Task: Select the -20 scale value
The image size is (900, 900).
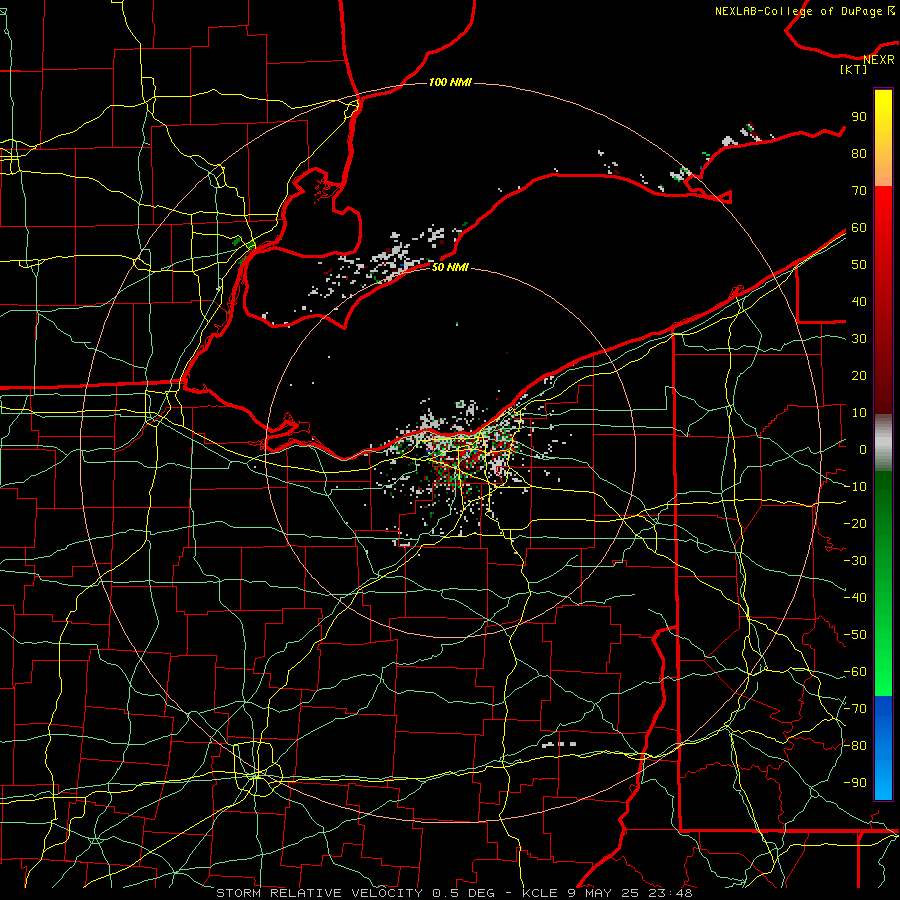Action: 855,524
